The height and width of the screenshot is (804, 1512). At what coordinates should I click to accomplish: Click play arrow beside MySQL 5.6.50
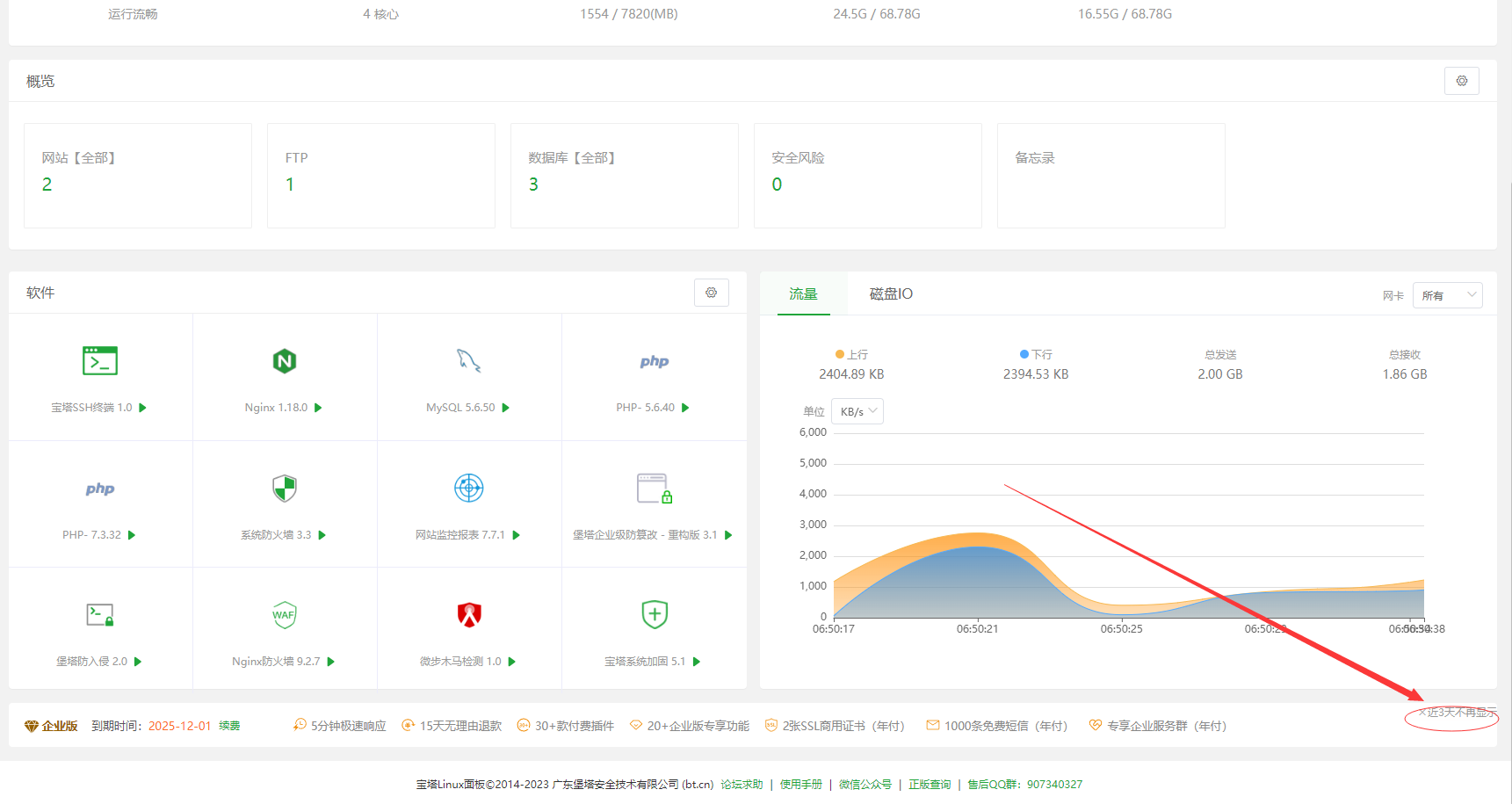point(505,408)
